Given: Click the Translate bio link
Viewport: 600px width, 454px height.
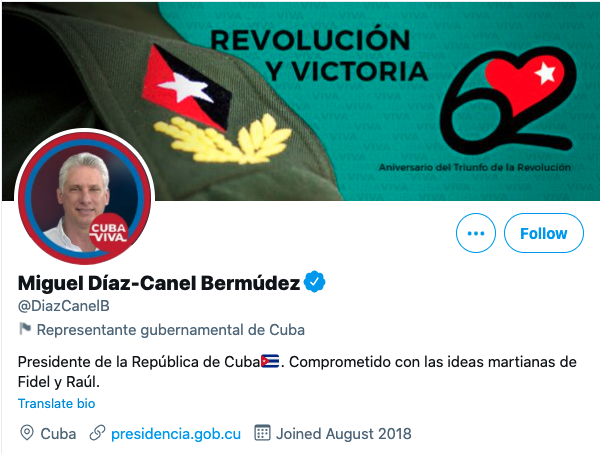Looking at the screenshot, I should pyautogui.click(x=57, y=403).
